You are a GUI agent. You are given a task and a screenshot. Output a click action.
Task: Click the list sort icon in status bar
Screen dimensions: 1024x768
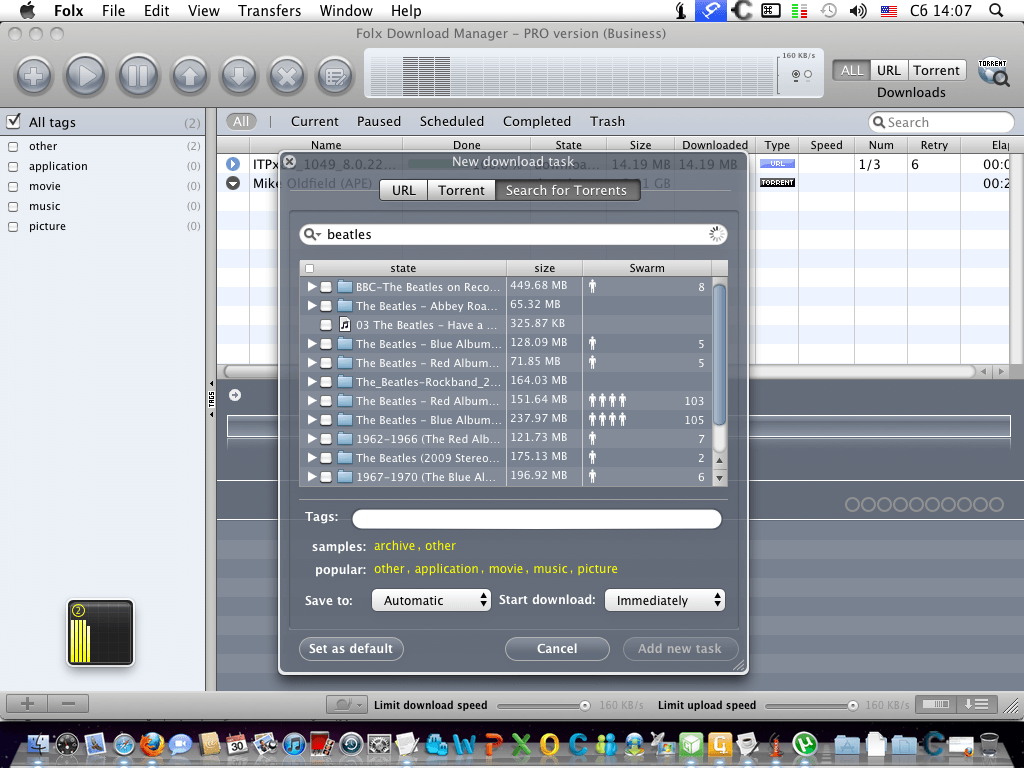pyautogui.click(x=976, y=703)
